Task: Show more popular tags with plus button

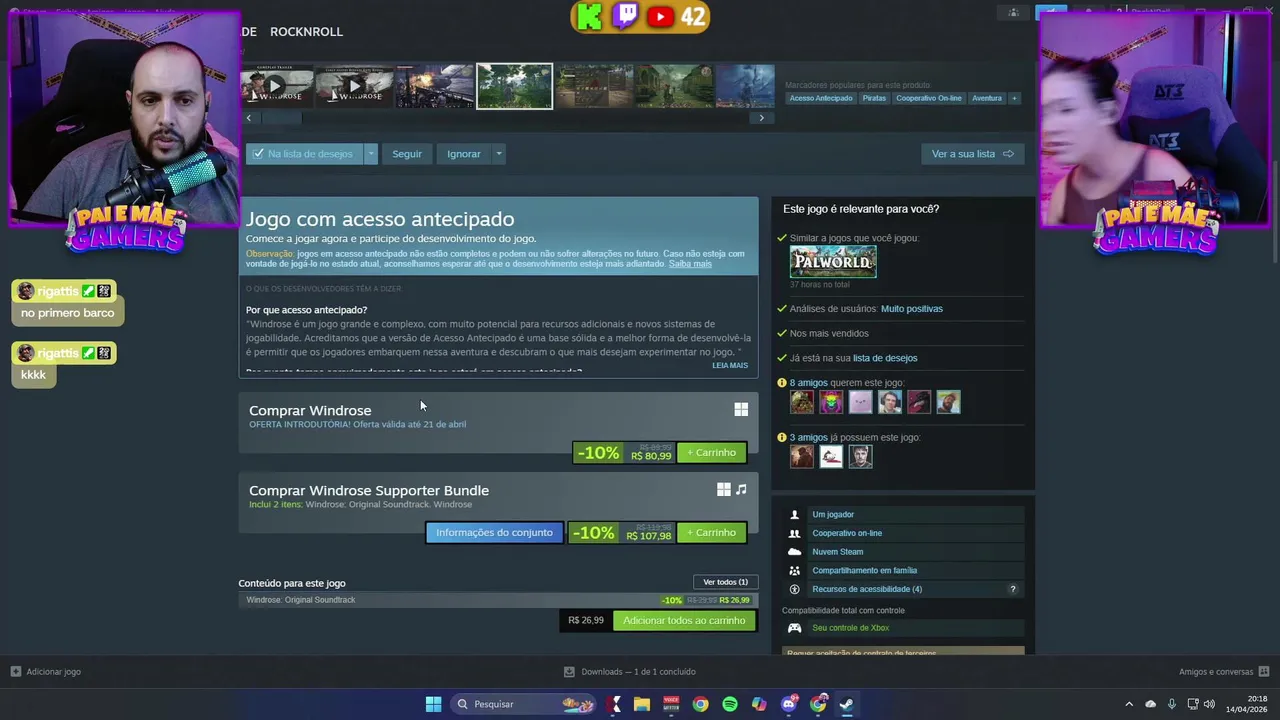Action: tap(1014, 98)
